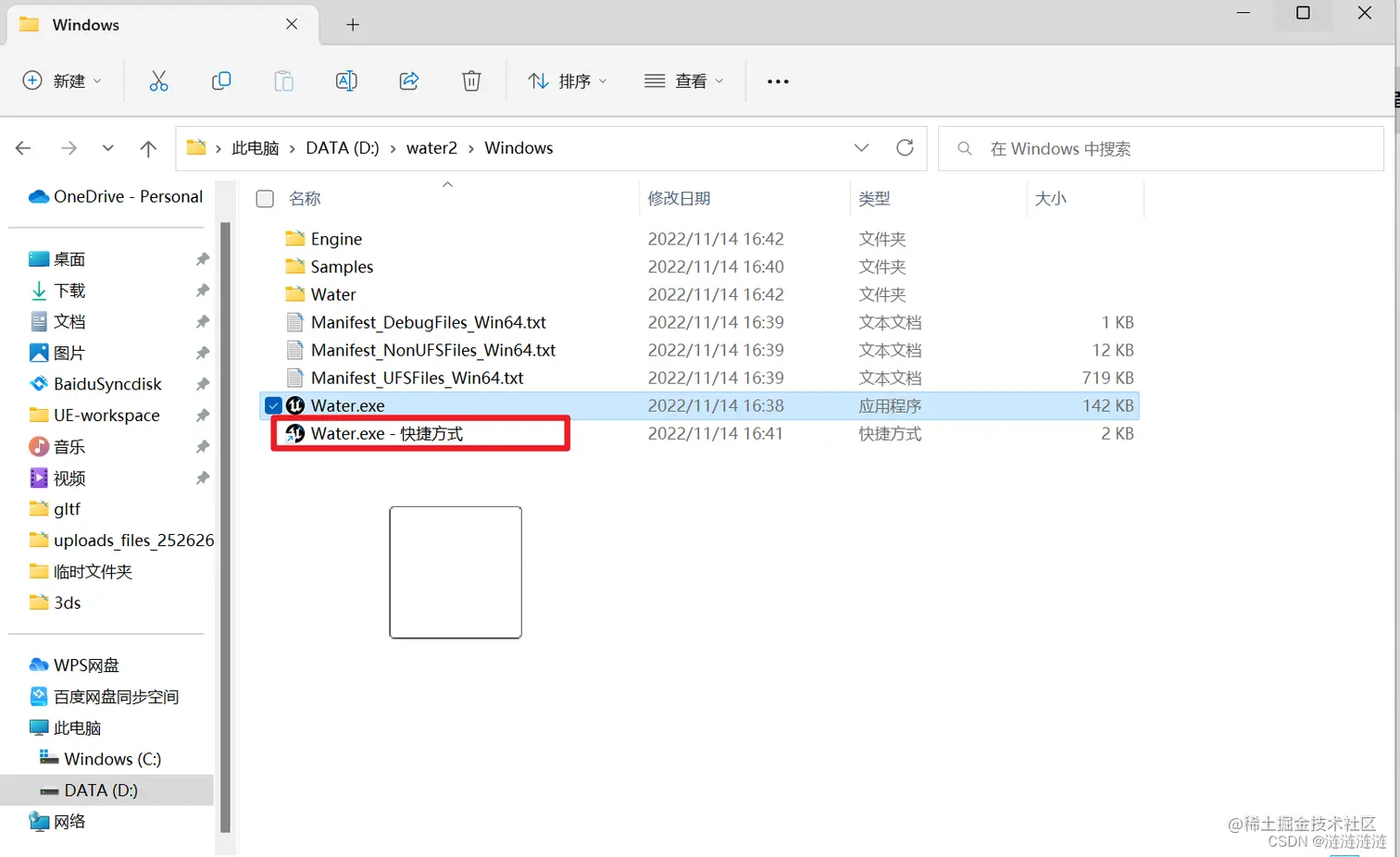The image size is (1400, 857).
Task: Uncheck the checkbox on Water.exe
Action: point(273,405)
